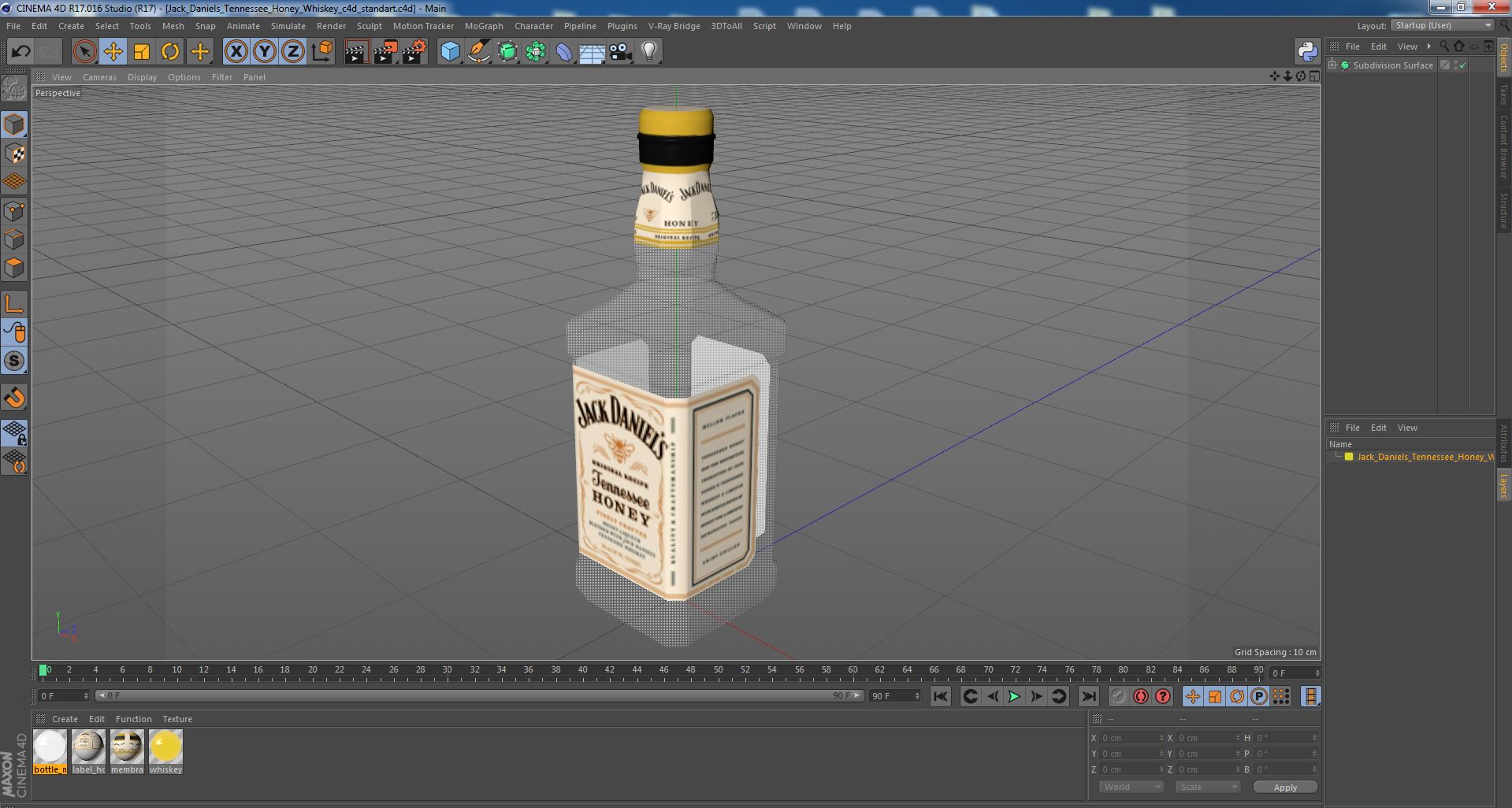Viewport: 1512px width, 808px height.
Task: Switch to Points mode
Action: [x=15, y=211]
